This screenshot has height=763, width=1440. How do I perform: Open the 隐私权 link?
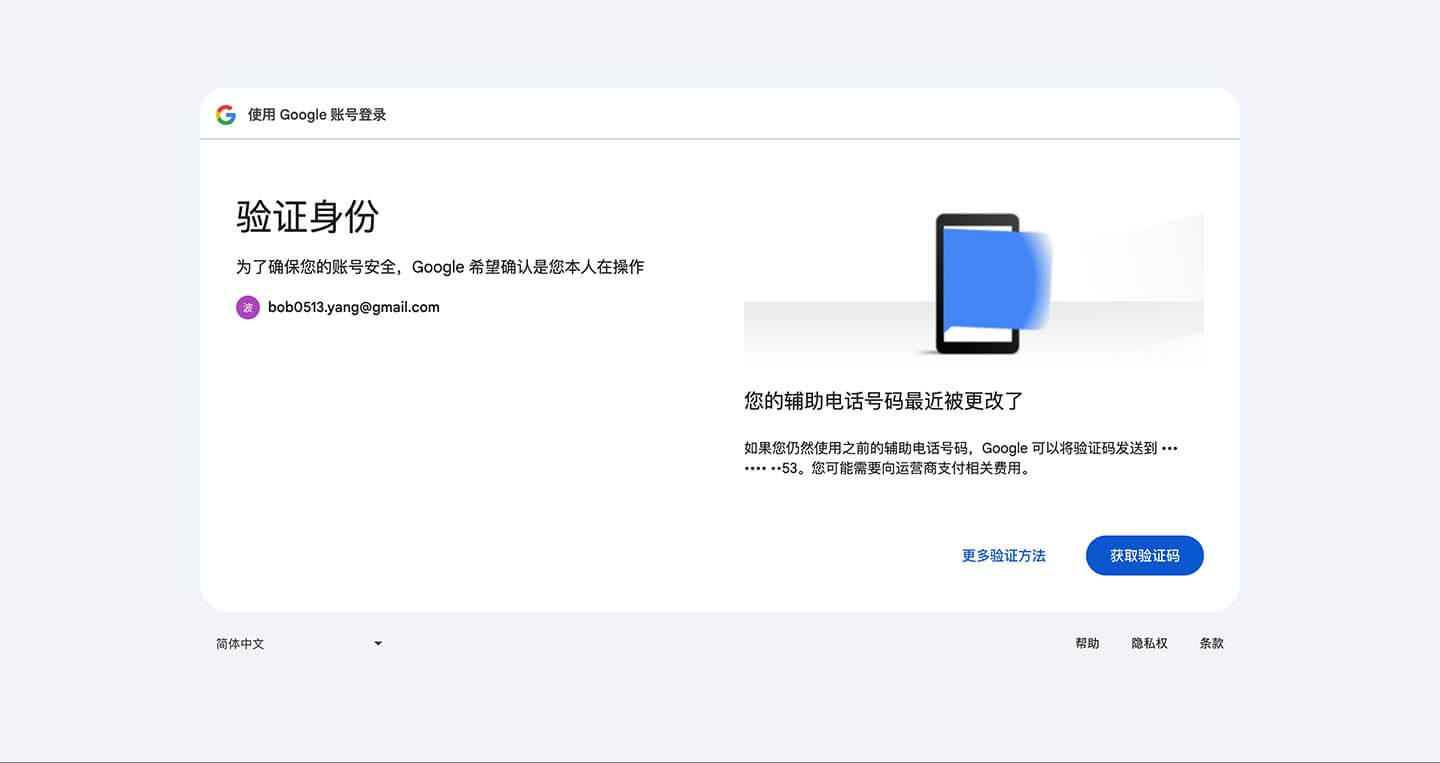pyautogui.click(x=1149, y=644)
